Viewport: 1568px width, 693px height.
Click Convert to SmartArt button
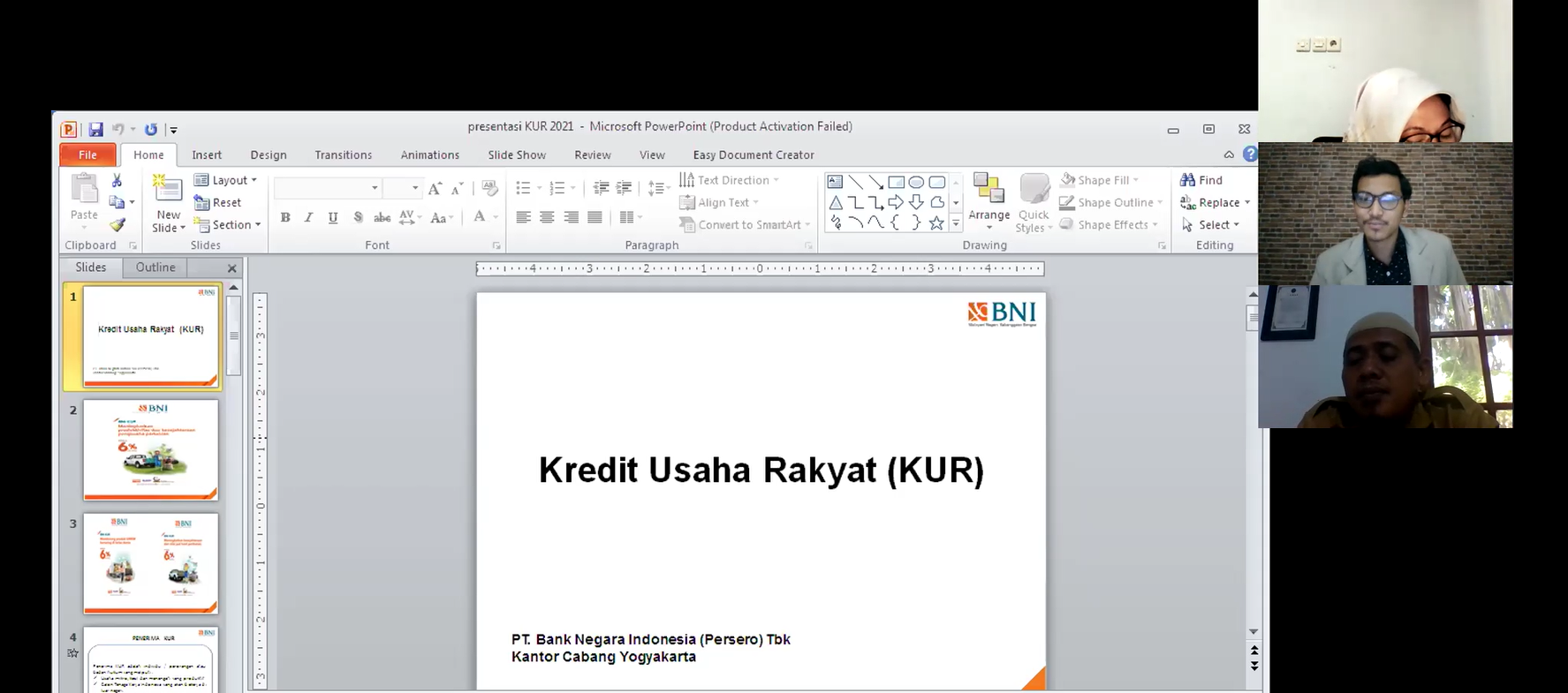pos(745,225)
